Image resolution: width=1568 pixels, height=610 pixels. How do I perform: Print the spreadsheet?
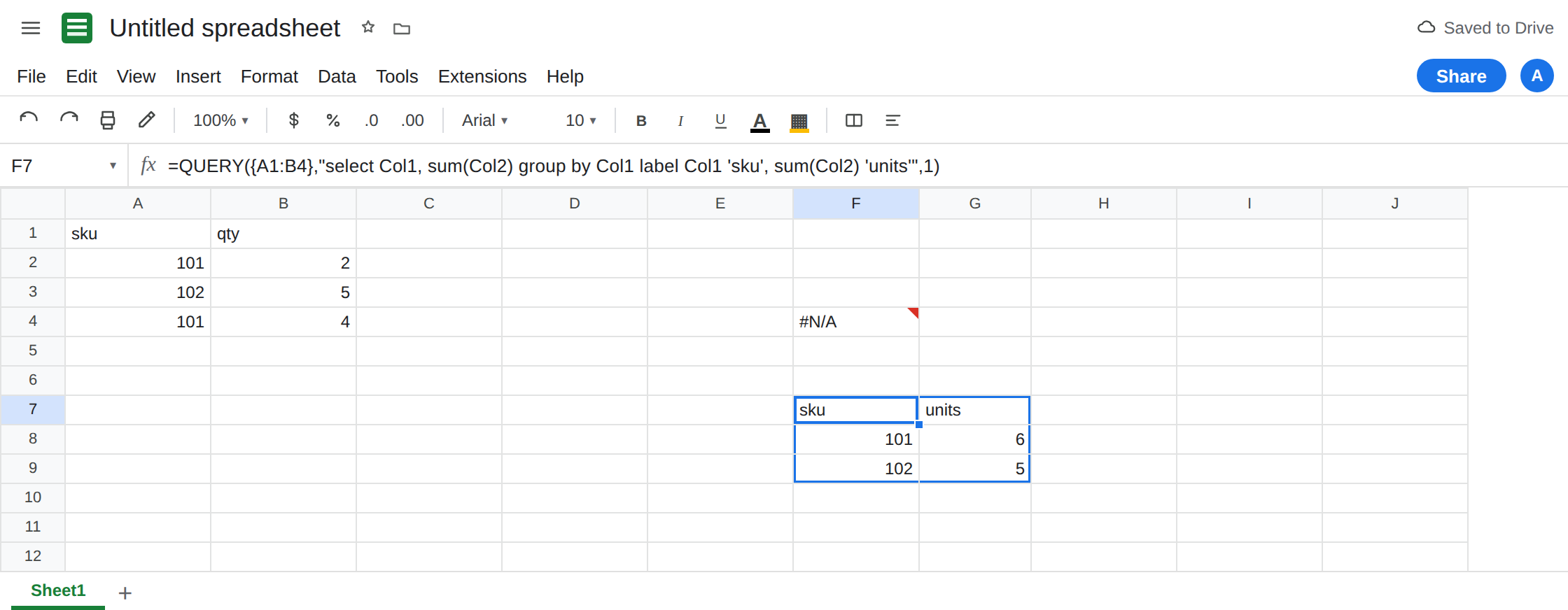click(x=108, y=120)
